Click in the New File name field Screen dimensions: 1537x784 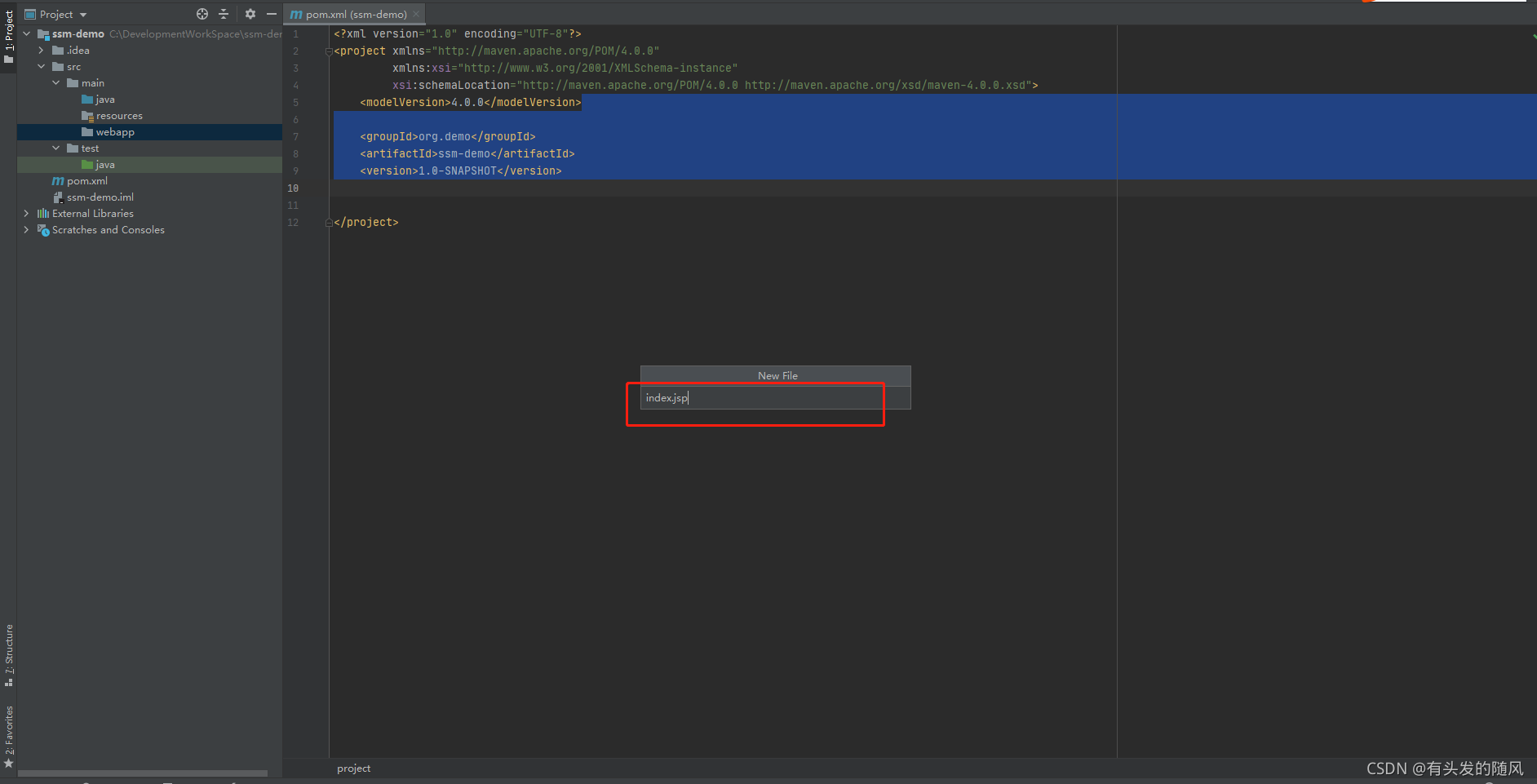775,397
